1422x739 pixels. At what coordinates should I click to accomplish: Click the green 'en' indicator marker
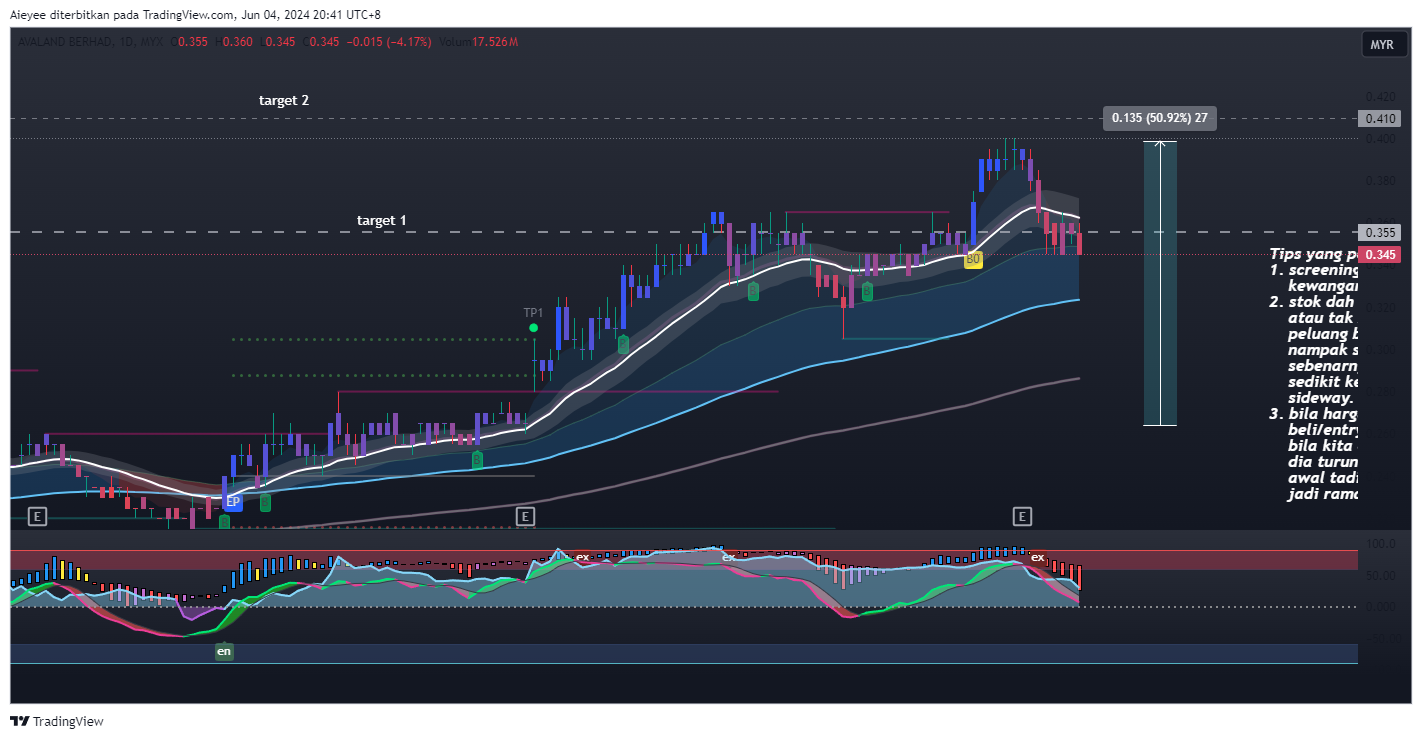click(x=225, y=651)
